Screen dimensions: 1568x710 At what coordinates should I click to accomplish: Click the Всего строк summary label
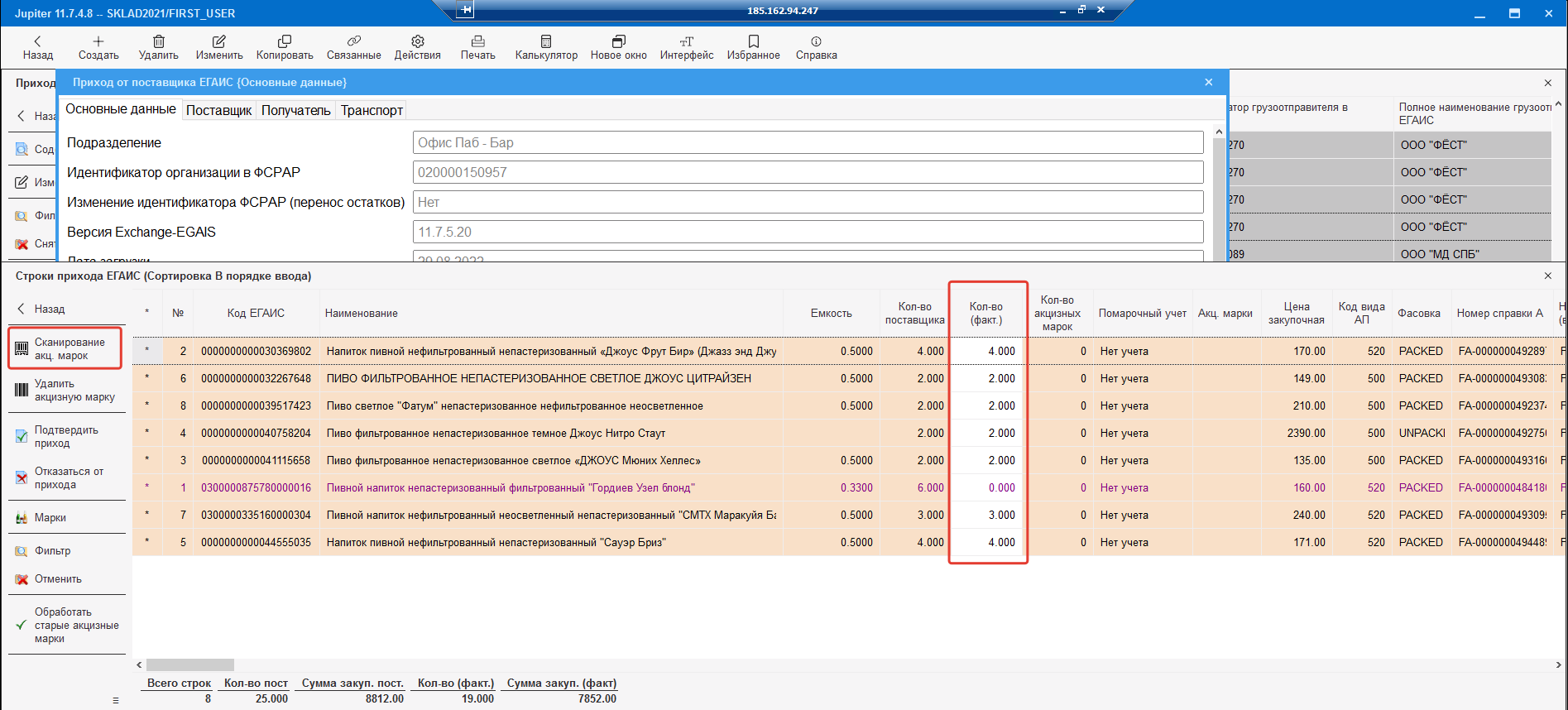(x=179, y=683)
